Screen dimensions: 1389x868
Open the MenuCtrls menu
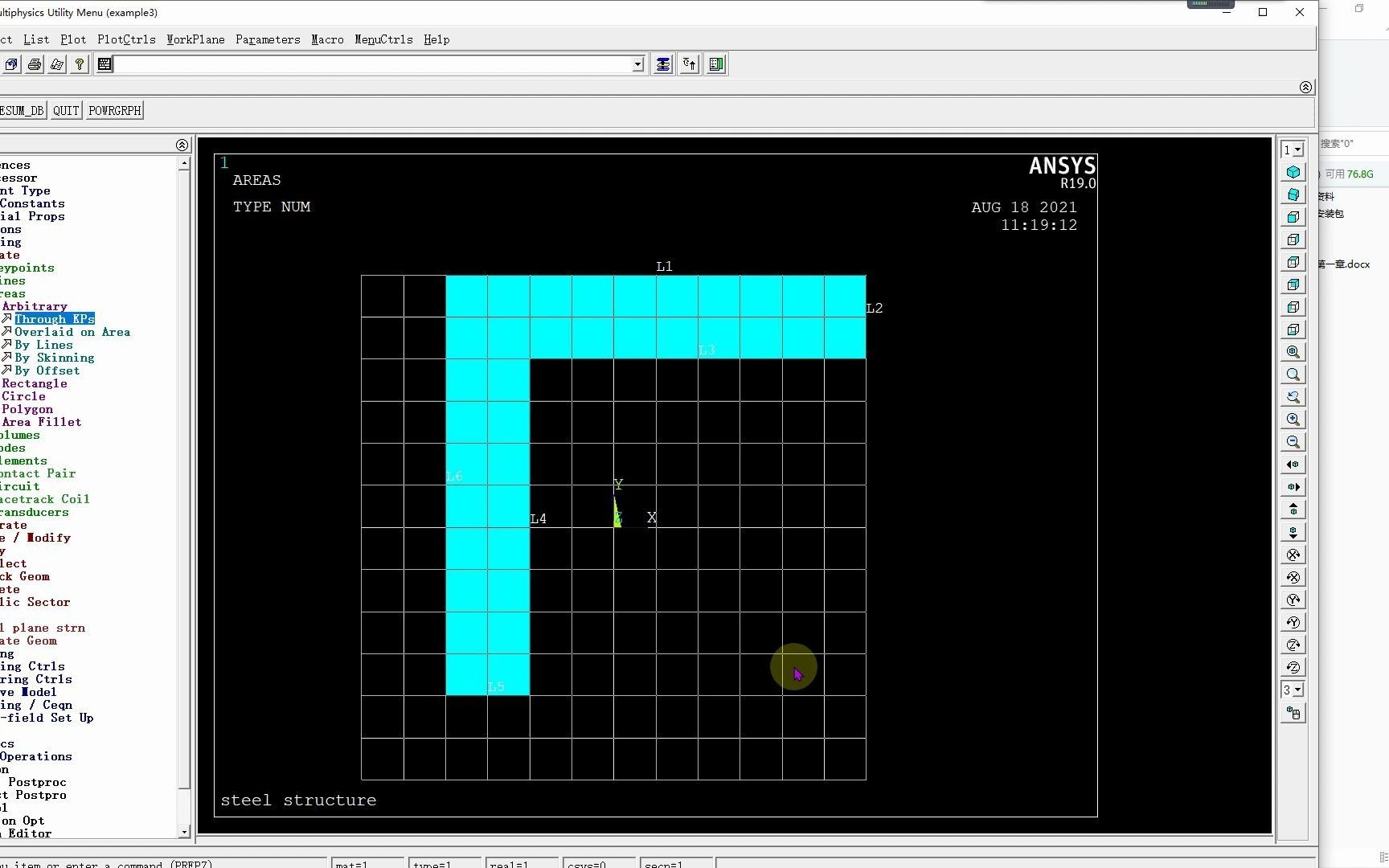pos(383,39)
